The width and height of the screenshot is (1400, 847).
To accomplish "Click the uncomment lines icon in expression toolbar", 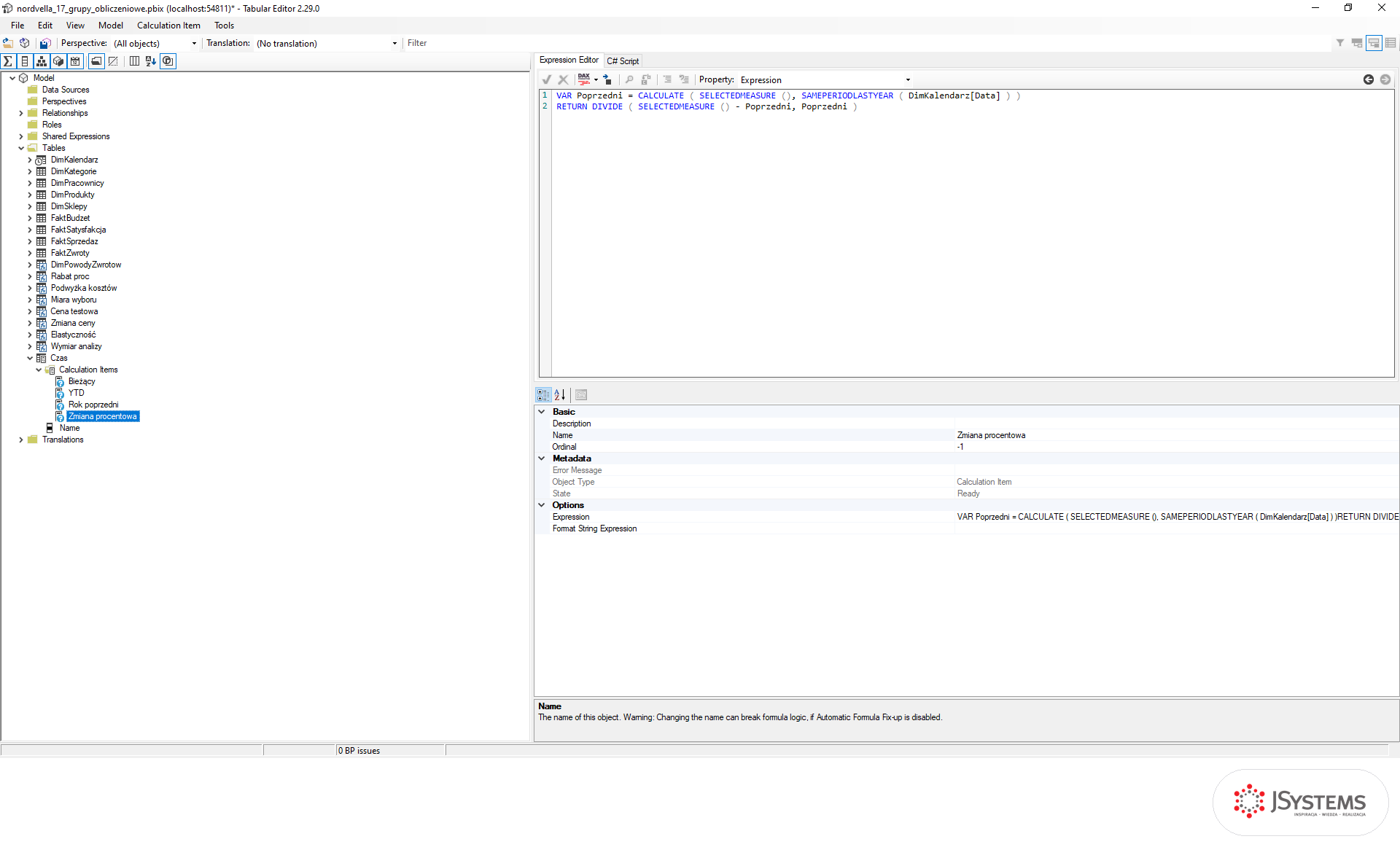I will click(x=684, y=79).
